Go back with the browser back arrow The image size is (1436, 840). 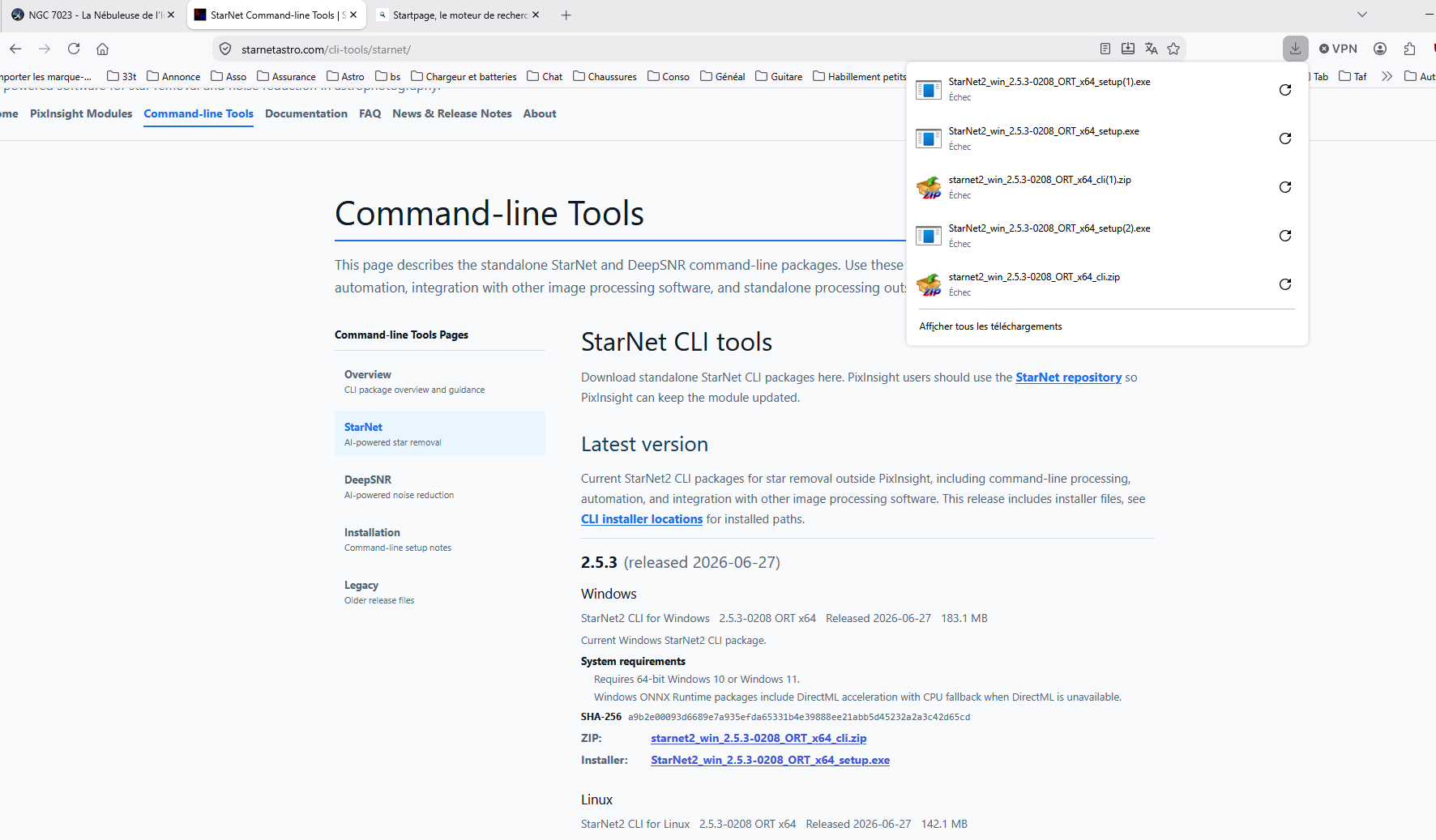click(x=15, y=49)
